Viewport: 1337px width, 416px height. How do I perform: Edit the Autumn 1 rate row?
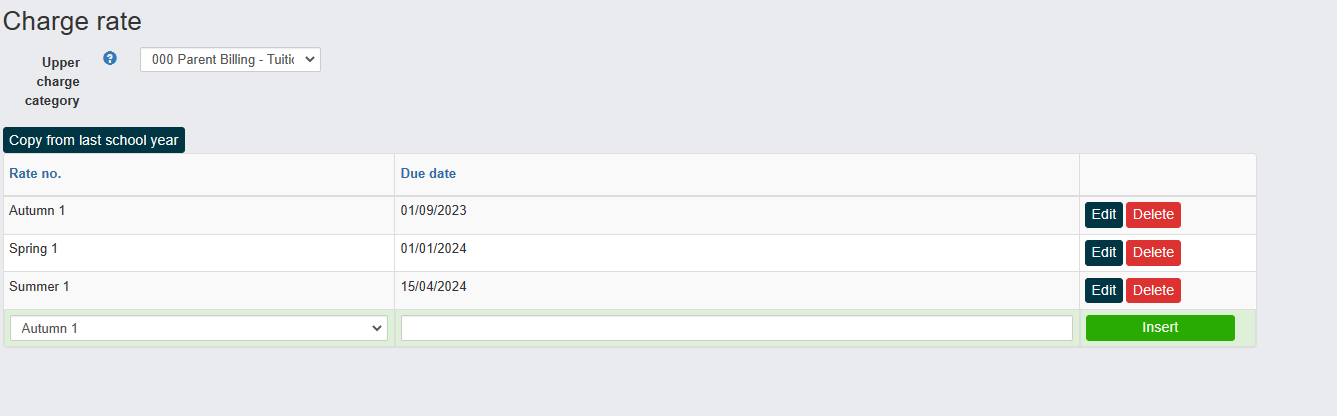[x=1104, y=215]
